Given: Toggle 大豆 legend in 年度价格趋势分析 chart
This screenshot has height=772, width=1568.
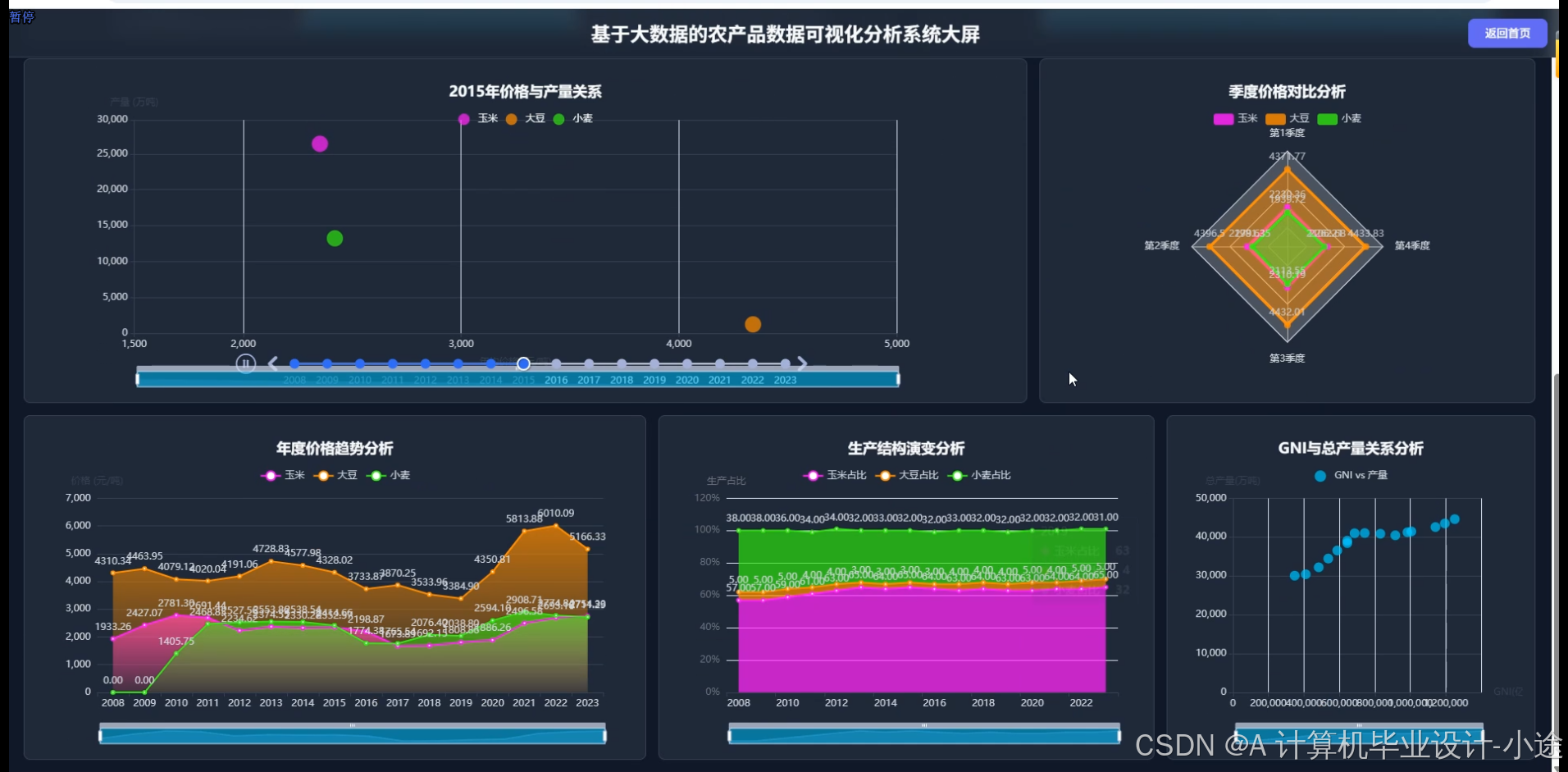Looking at the screenshot, I should (335, 475).
